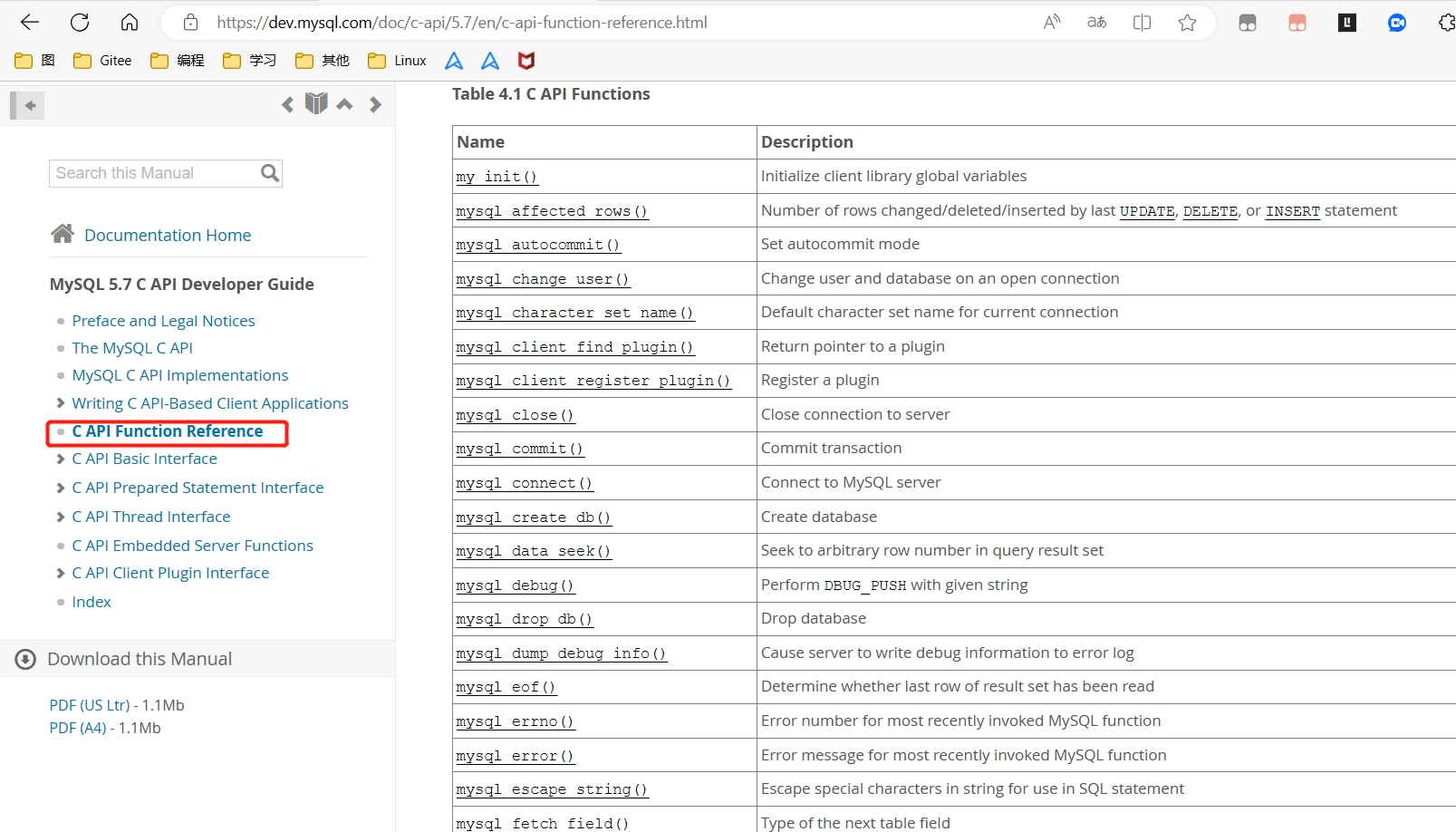Open mysql_autocommit() function link
The height and width of the screenshot is (832, 1456).
[x=538, y=245]
